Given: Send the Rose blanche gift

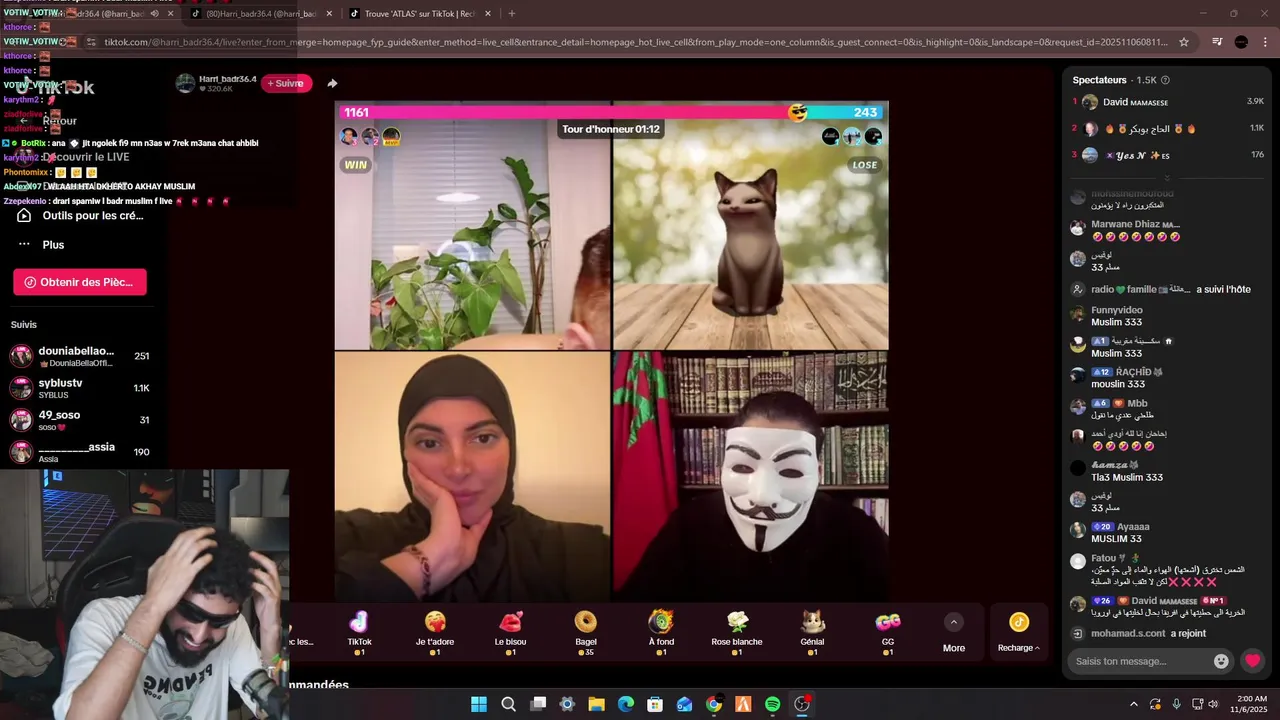Looking at the screenshot, I should click(737, 632).
